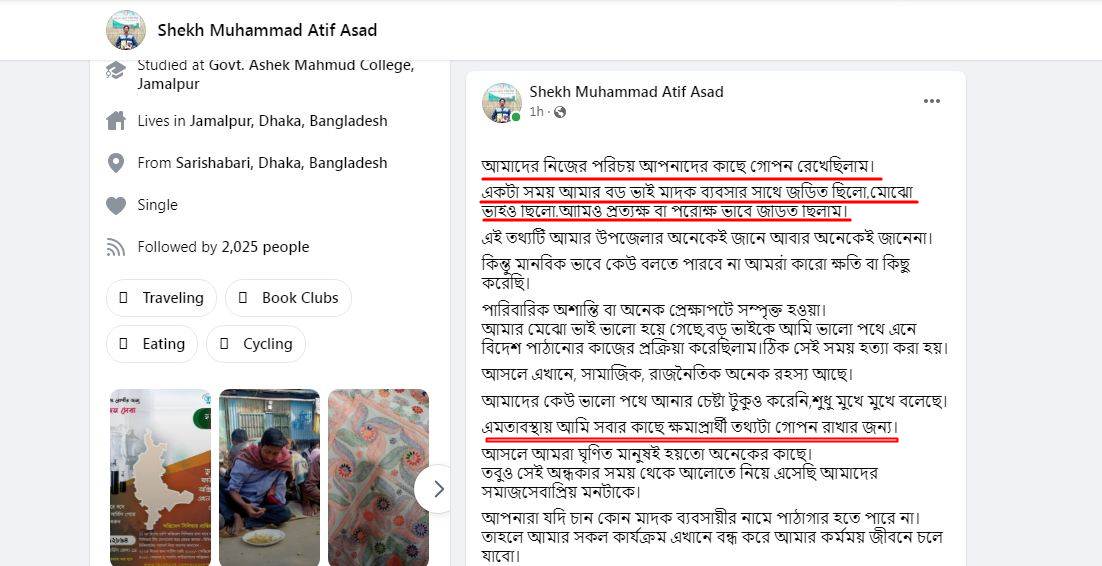Open the header profile picture
This screenshot has height=566, width=1102.
click(x=126, y=30)
